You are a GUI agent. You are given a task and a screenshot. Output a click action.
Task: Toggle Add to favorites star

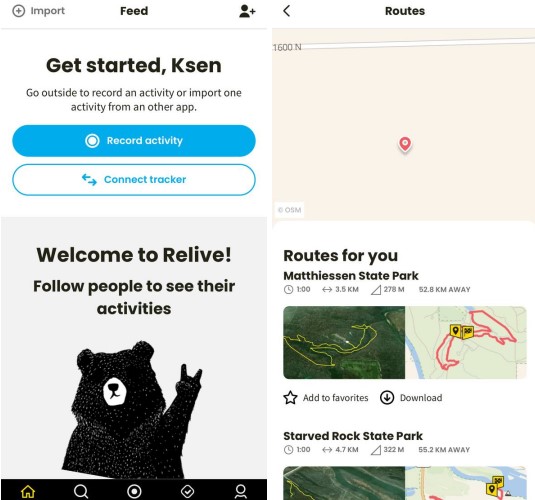[290, 398]
